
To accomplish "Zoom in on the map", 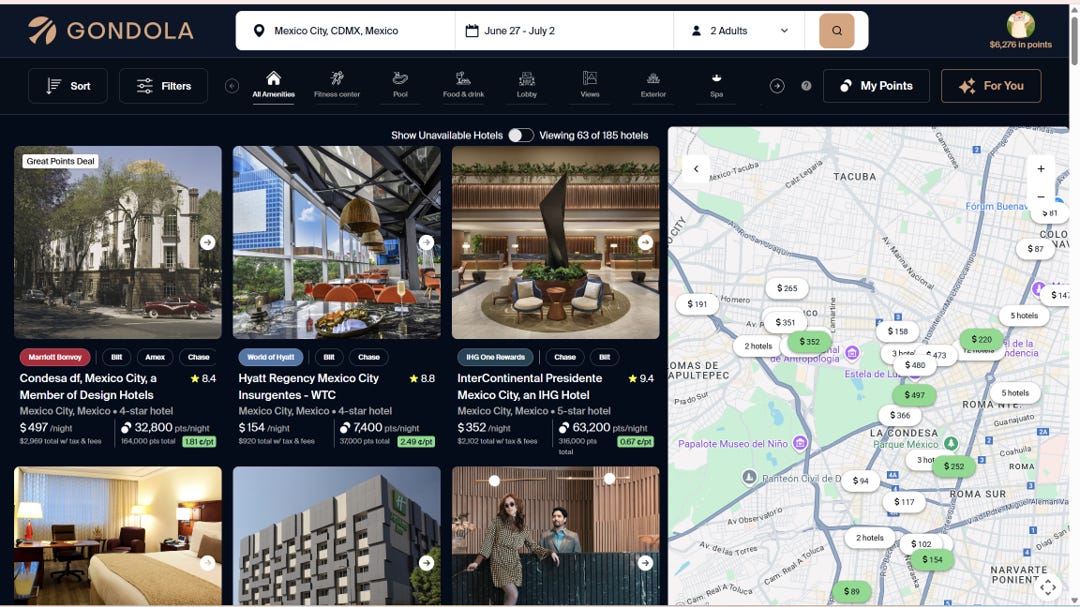I will 1041,169.
